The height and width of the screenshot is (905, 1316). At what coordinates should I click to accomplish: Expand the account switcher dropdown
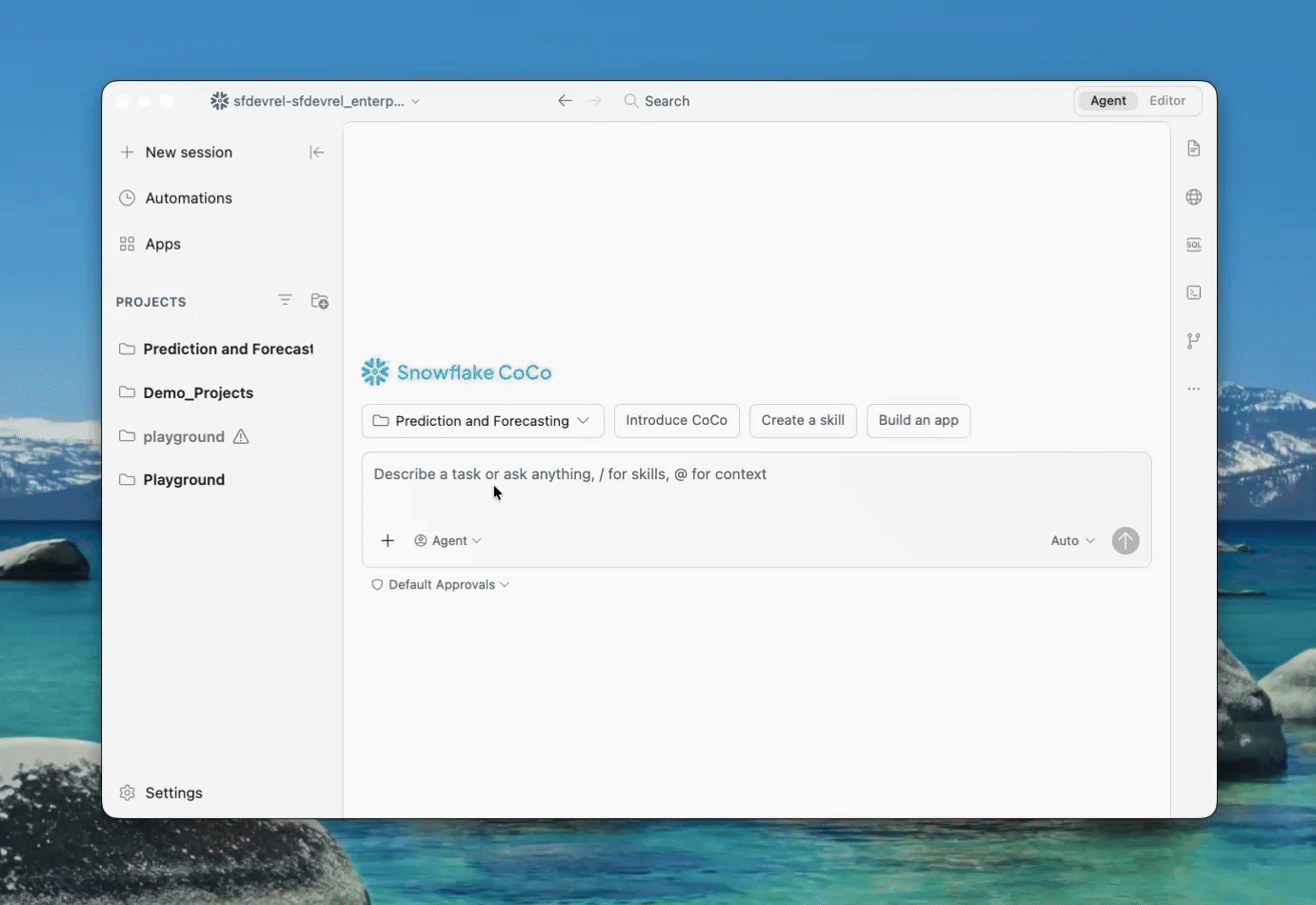click(x=316, y=101)
